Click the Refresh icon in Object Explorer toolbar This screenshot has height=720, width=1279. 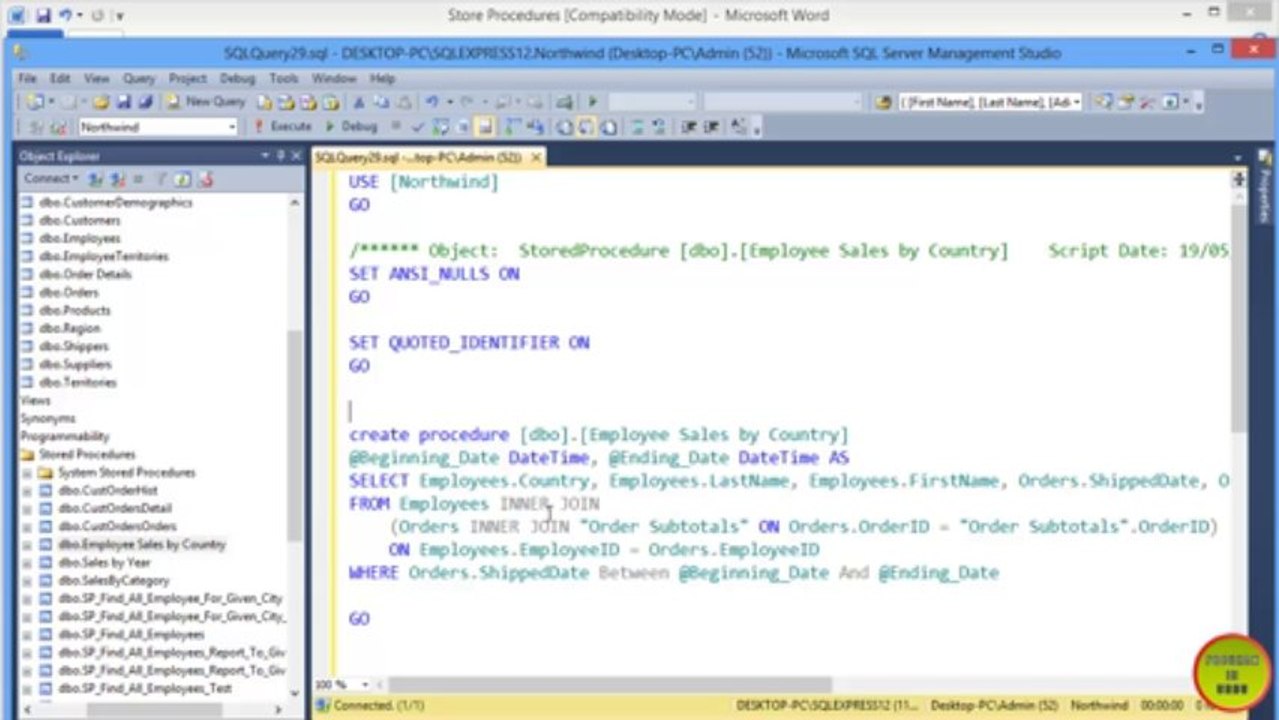pos(183,179)
